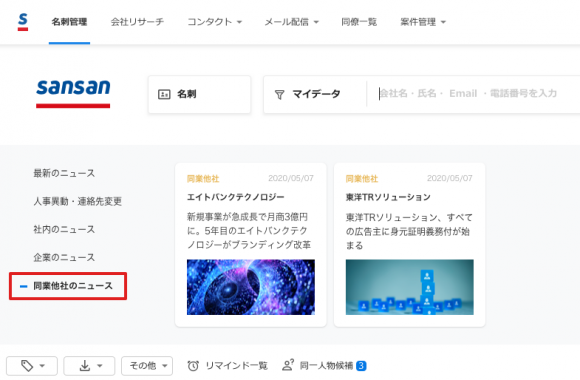Click the alarm clock reminder icon
This screenshot has height=380, width=580.
click(193, 366)
